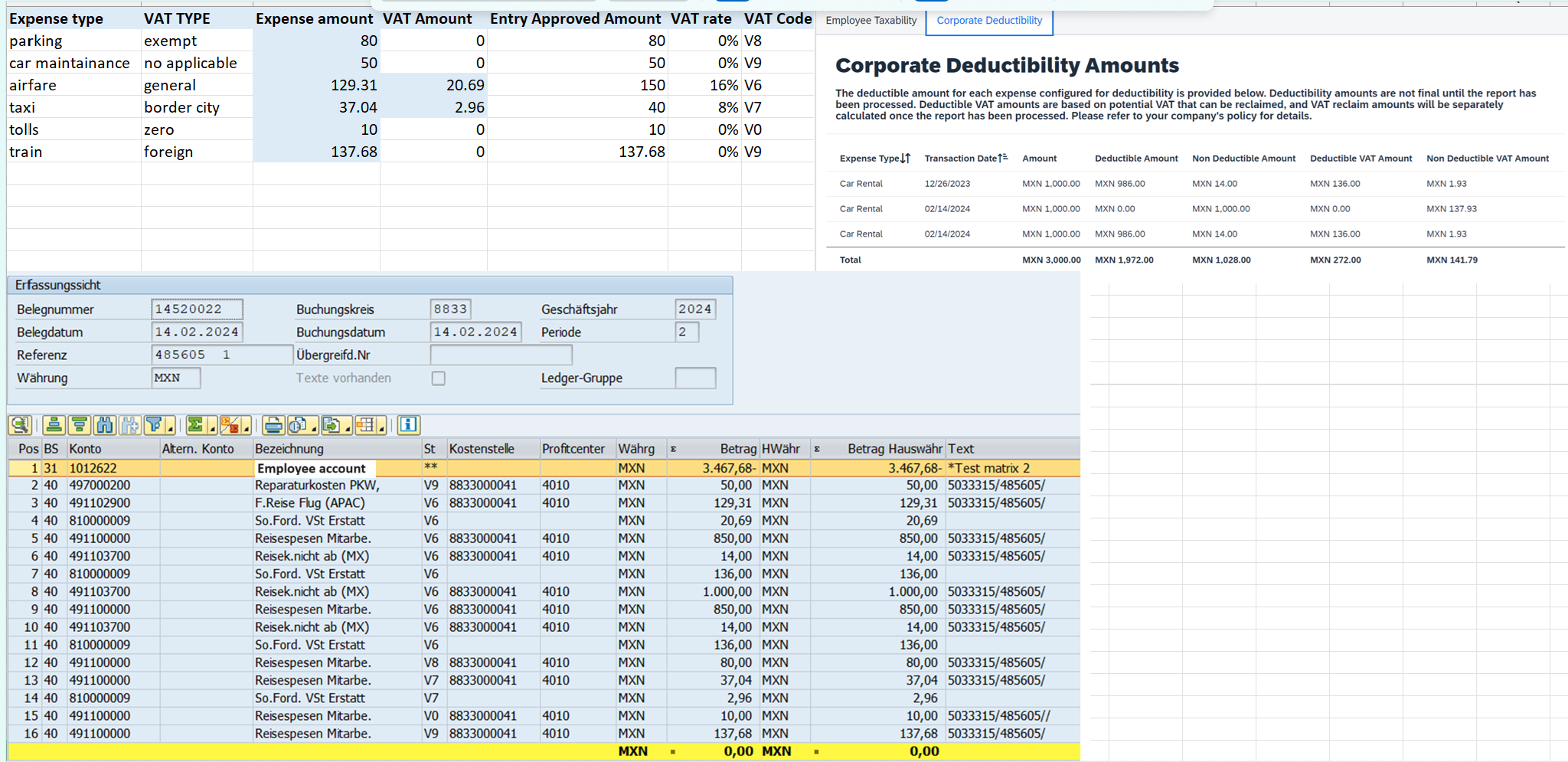Expand the Layout dropdown arrow
1568x762 pixels.
[381, 428]
